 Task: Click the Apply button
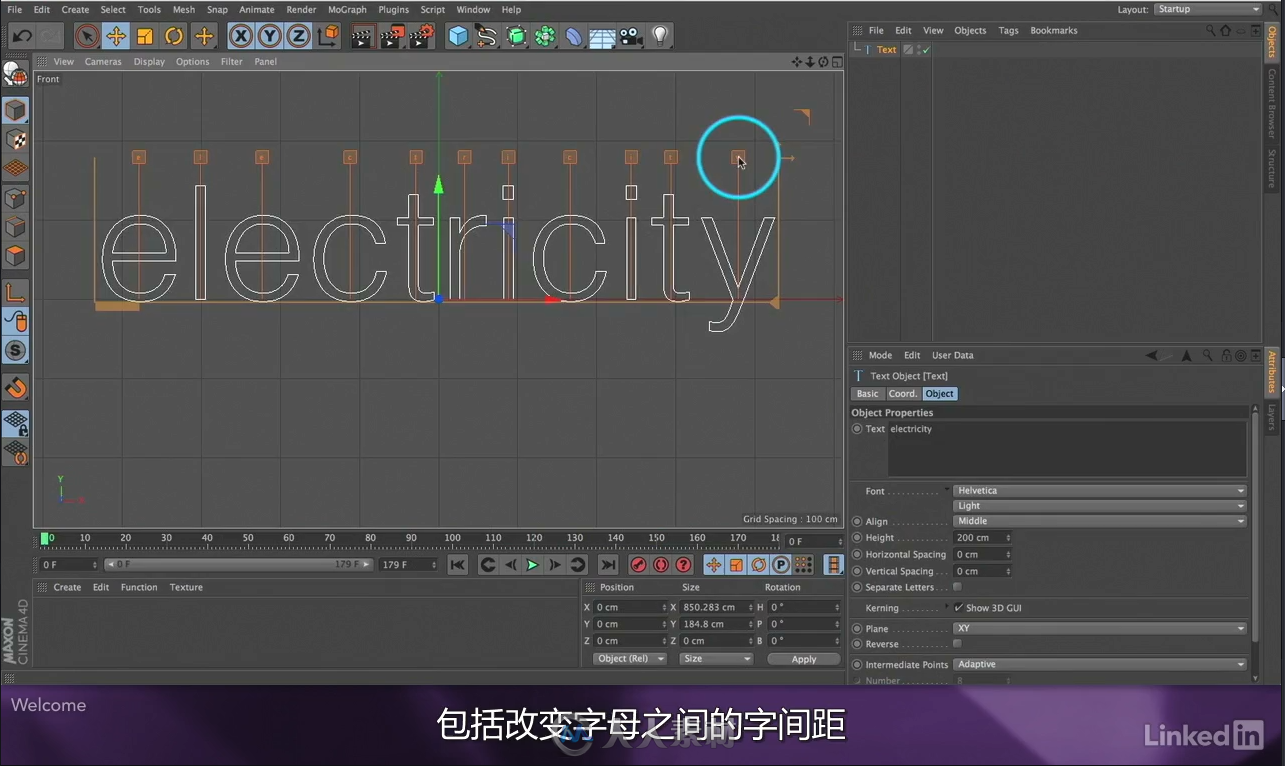point(804,659)
